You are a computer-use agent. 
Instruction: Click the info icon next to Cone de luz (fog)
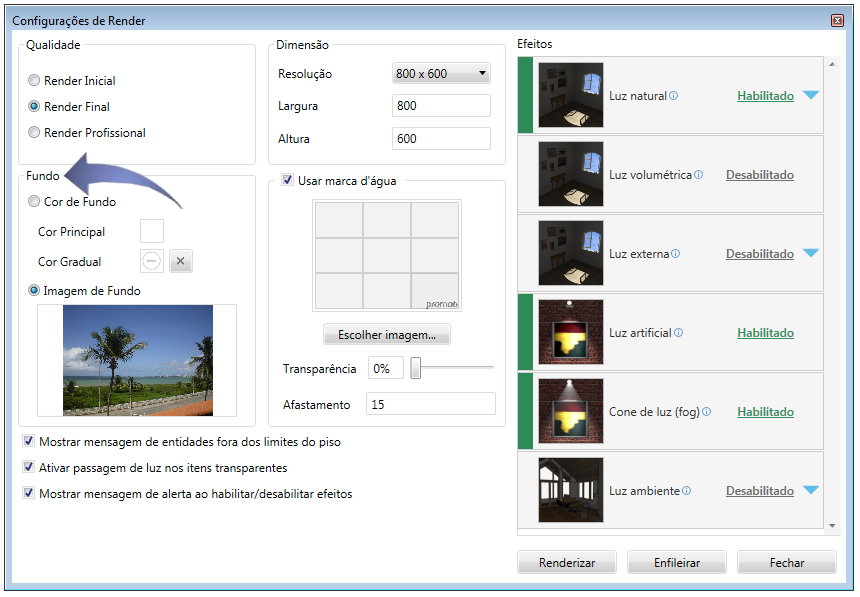[706, 412]
